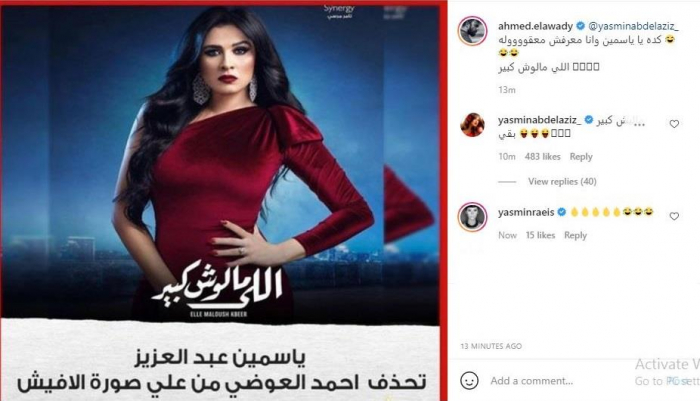The image size is (700, 401).
Task: Expand View replies (40)
Action: (x=562, y=181)
